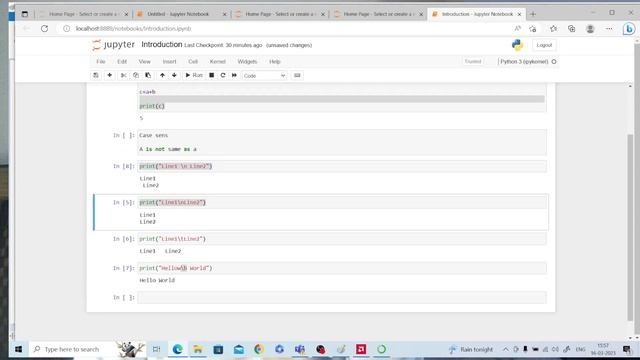Open Task View on the taskbar
Screen dimensions: 640x360
pos(156,349)
